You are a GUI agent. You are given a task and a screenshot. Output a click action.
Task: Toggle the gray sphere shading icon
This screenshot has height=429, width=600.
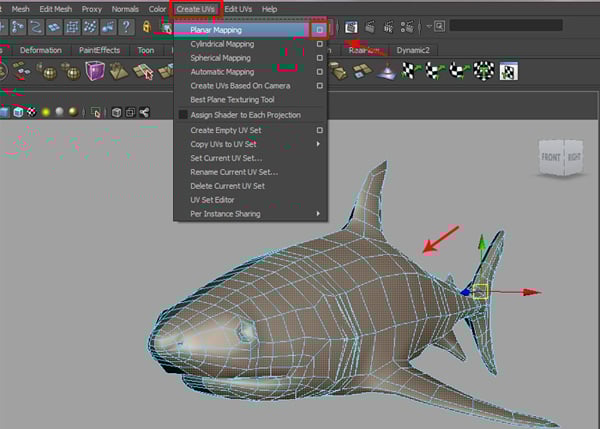tap(59, 112)
